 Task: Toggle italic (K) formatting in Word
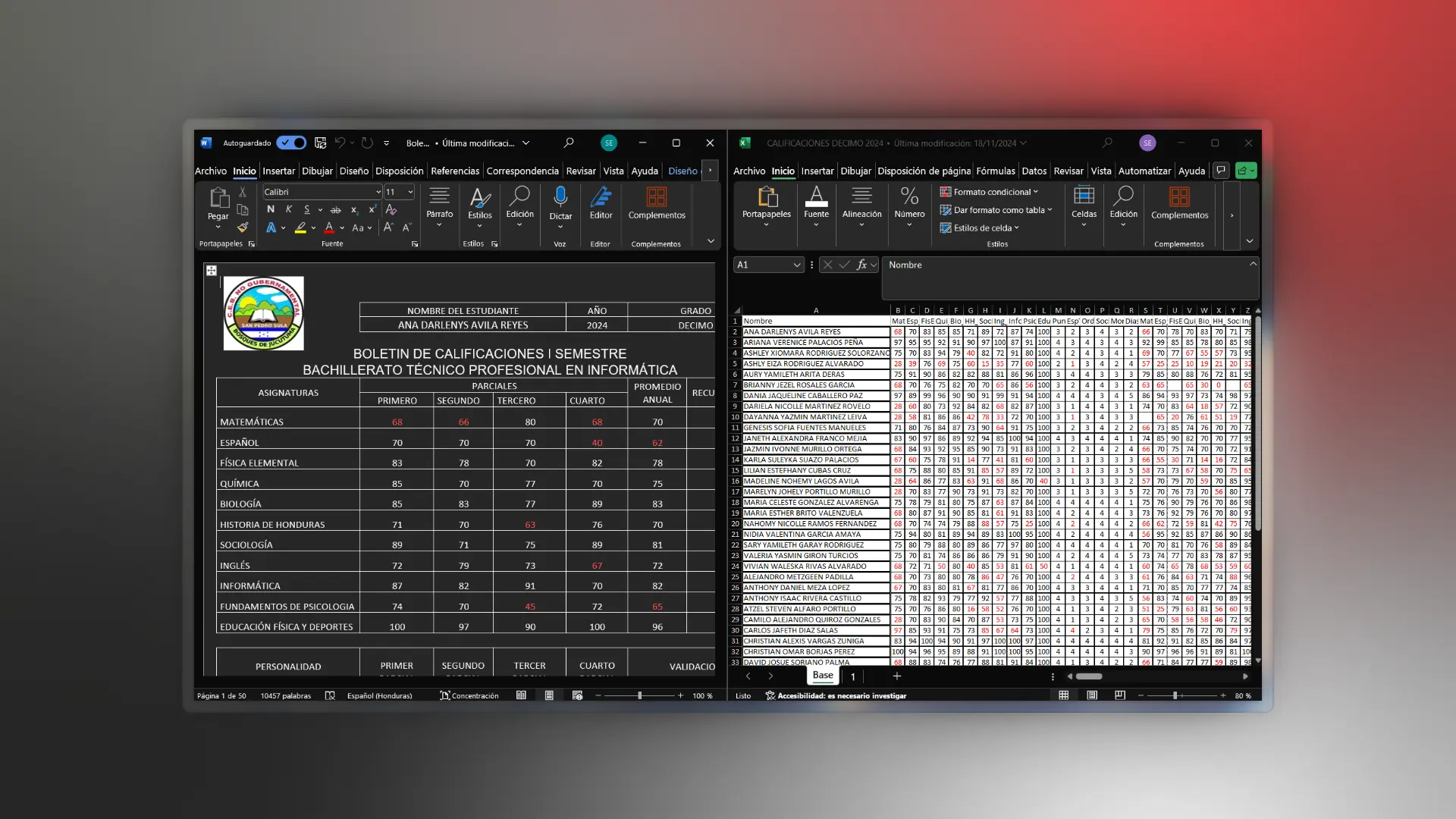click(x=289, y=209)
